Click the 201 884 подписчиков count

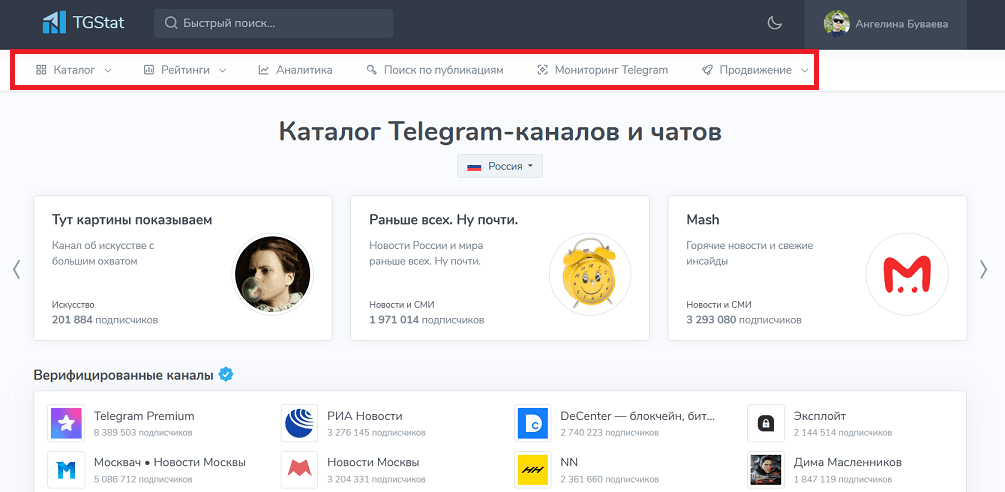coord(105,319)
